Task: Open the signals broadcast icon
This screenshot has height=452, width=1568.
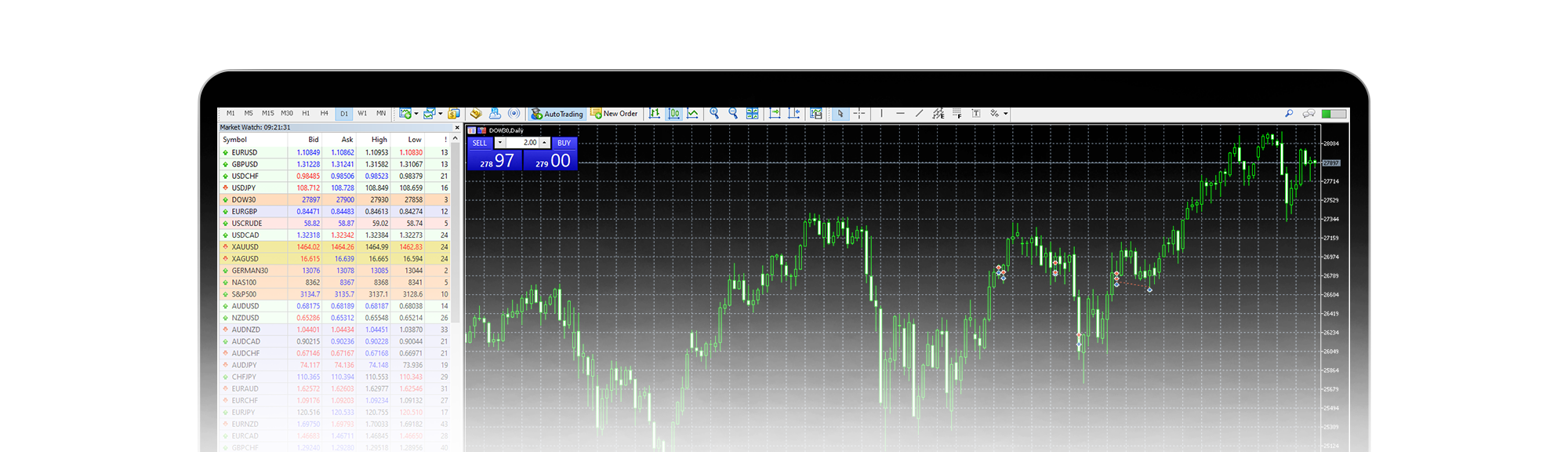Action: tap(514, 114)
